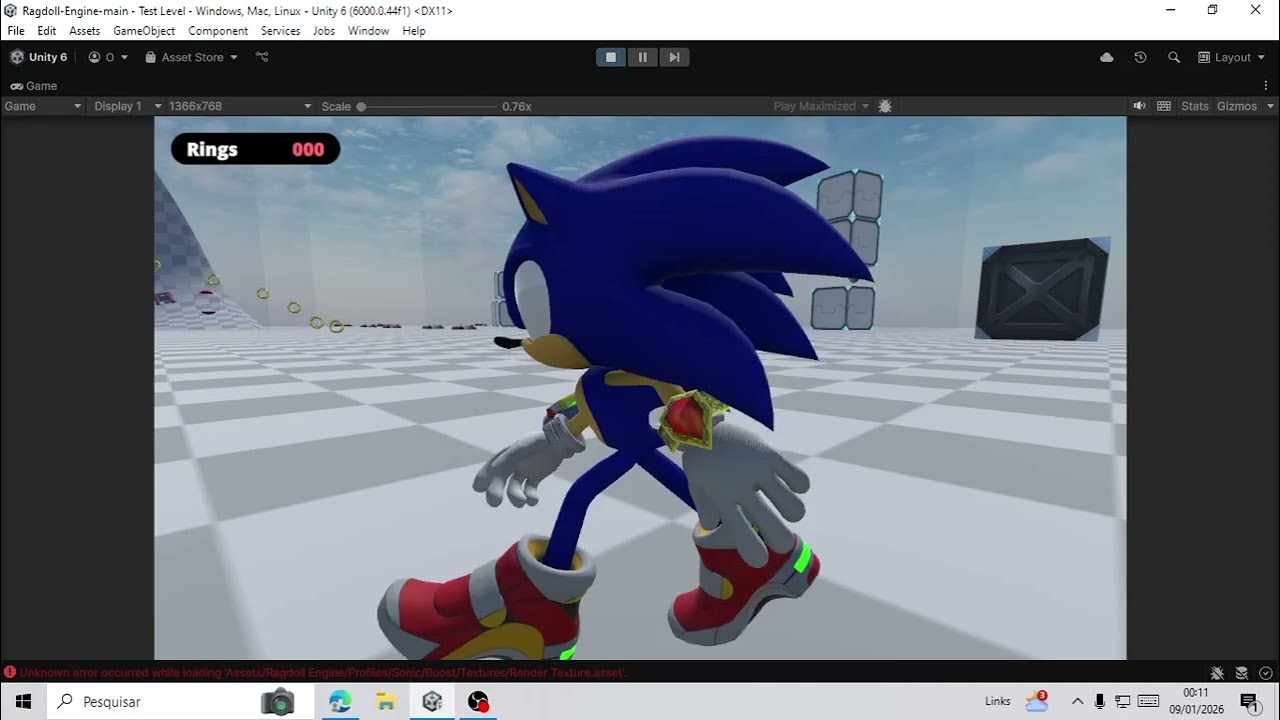
Task: Open the Game view options kebab menu
Action: click(x=1266, y=86)
